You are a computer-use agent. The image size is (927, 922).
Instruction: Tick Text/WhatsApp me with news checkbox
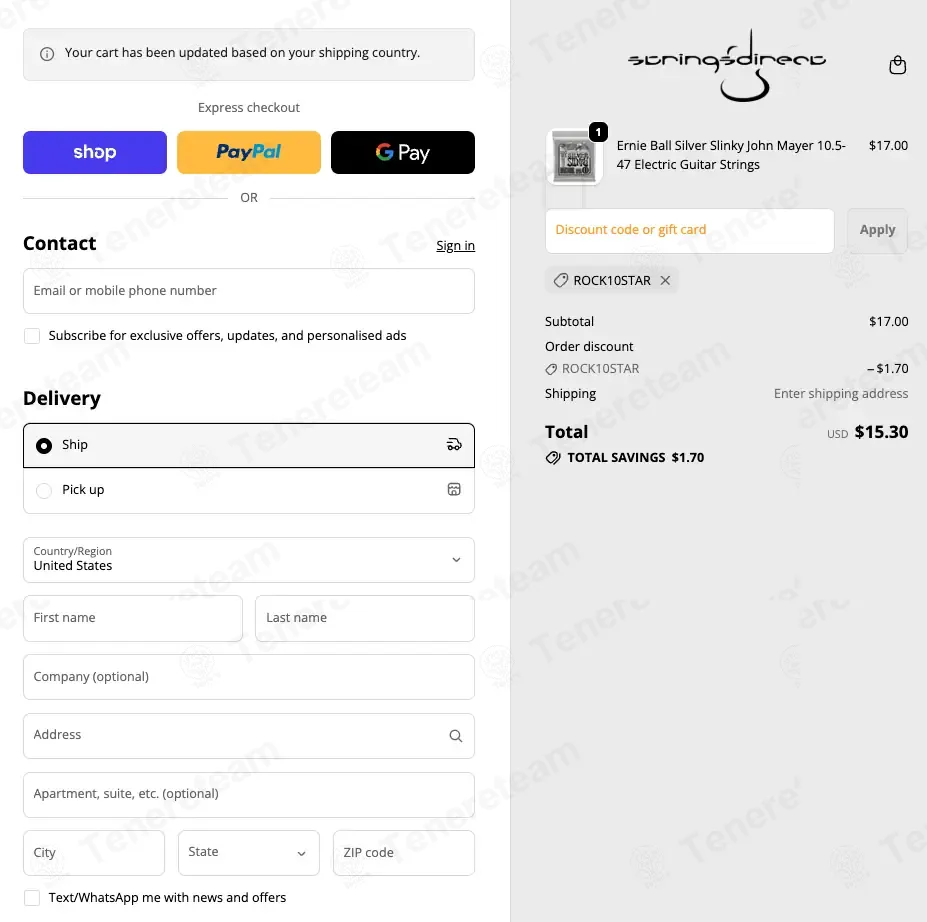click(32, 898)
